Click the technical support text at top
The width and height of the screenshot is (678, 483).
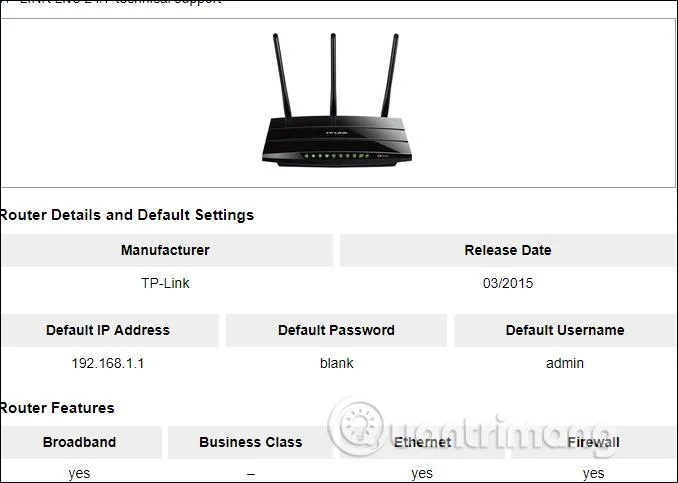pos(169,2)
